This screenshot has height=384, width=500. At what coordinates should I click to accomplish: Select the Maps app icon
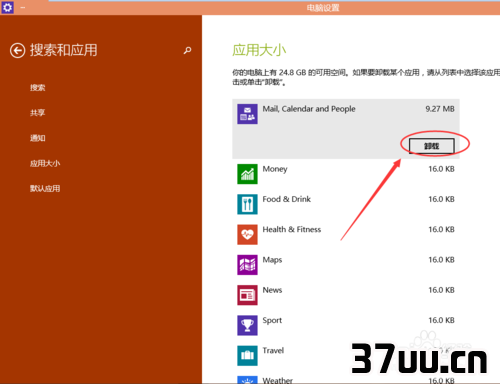click(x=247, y=265)
